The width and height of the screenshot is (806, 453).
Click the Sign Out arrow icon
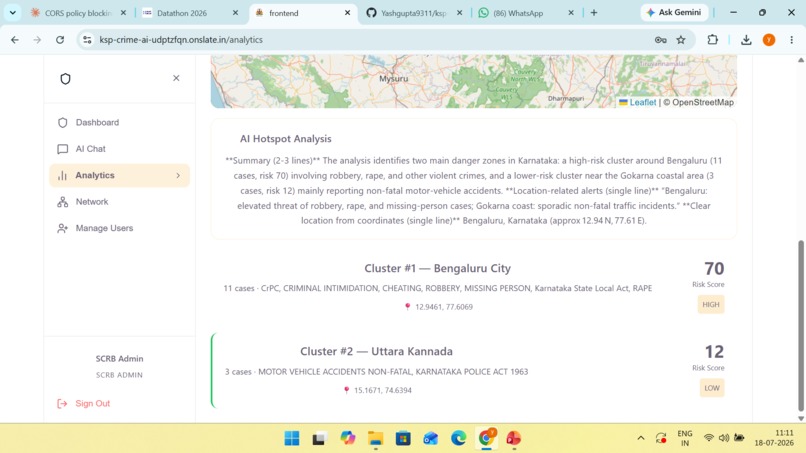(62, 404)
